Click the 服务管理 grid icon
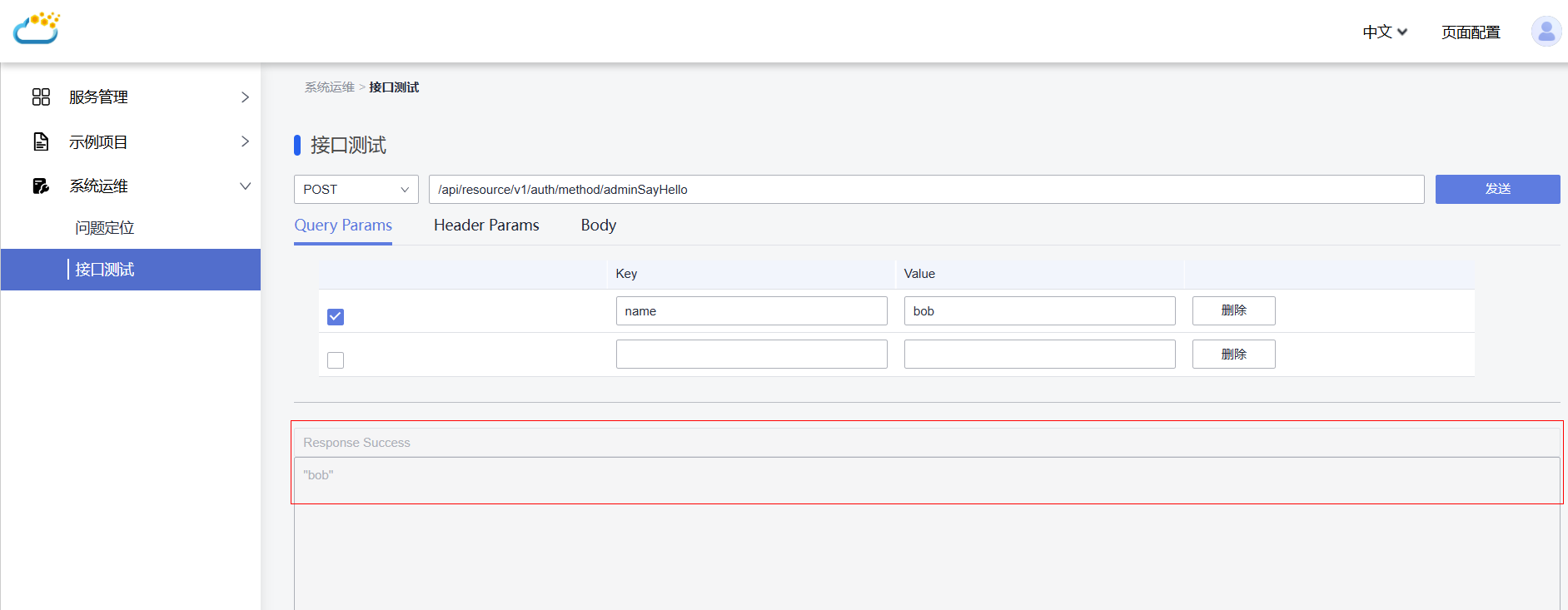Image resolution: width=1568 pixels, height=610 pixels. pos(41,97)
